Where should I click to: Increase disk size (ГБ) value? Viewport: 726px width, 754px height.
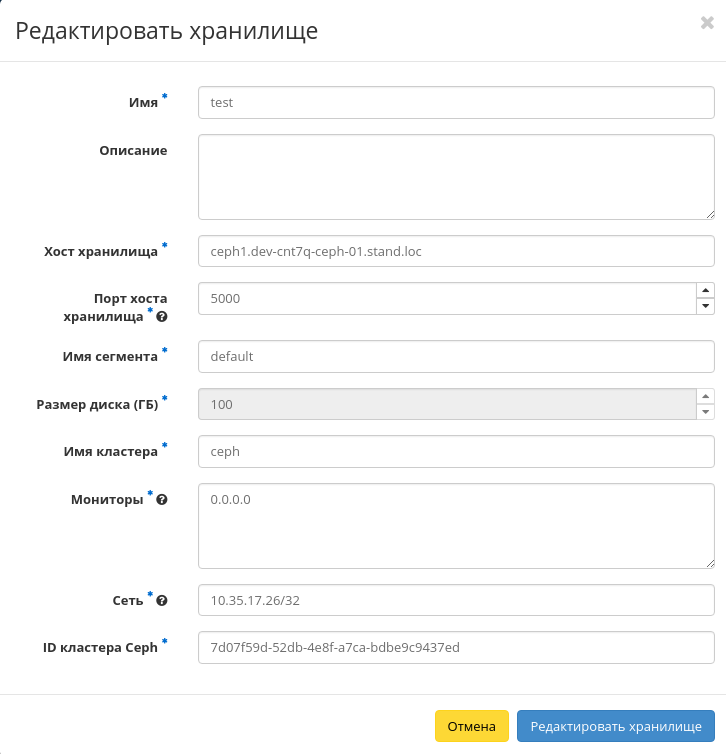(x=705, y=397)
